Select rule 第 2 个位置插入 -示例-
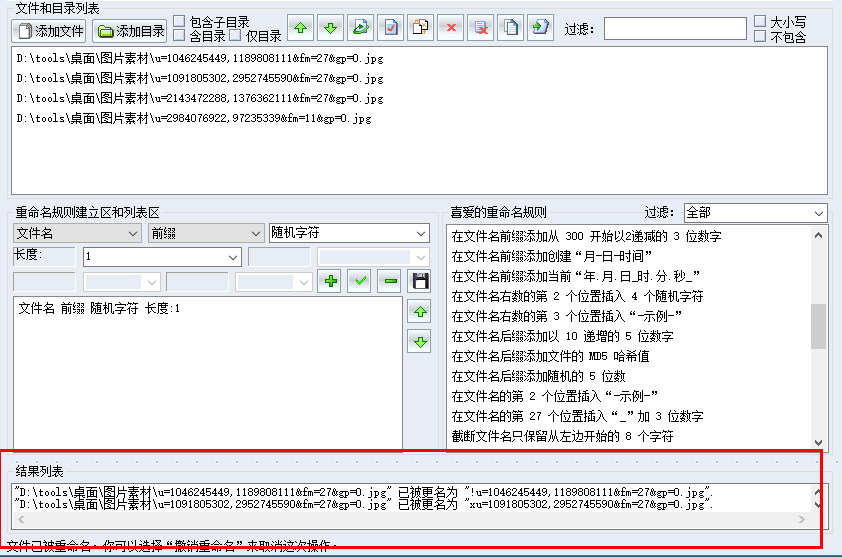The height and width of the screenshot is (557, 842). (x=554, y=396)
